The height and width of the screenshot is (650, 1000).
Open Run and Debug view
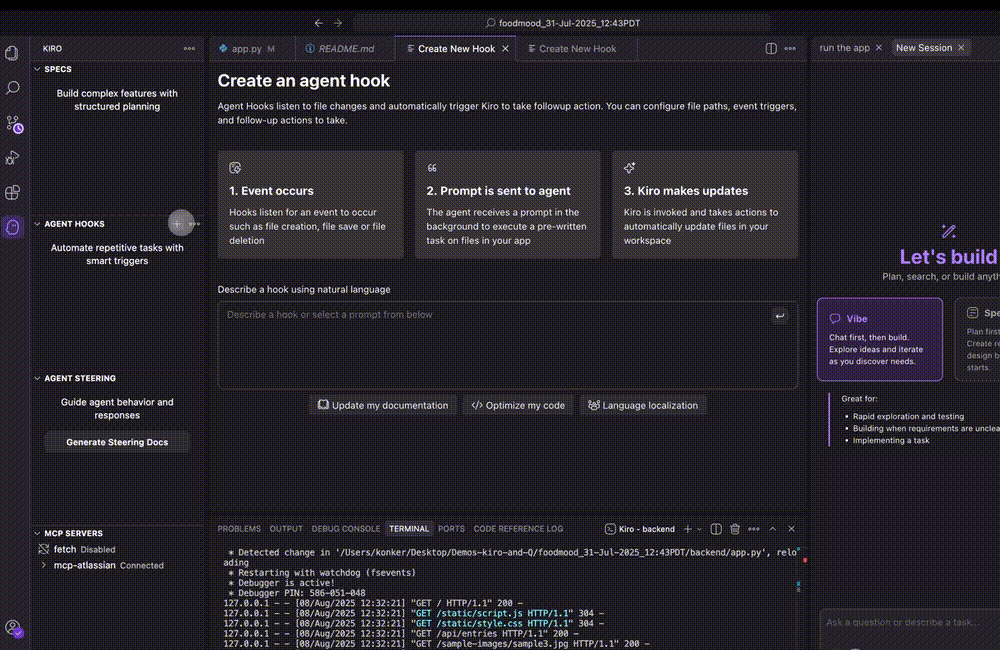(13, 158)
